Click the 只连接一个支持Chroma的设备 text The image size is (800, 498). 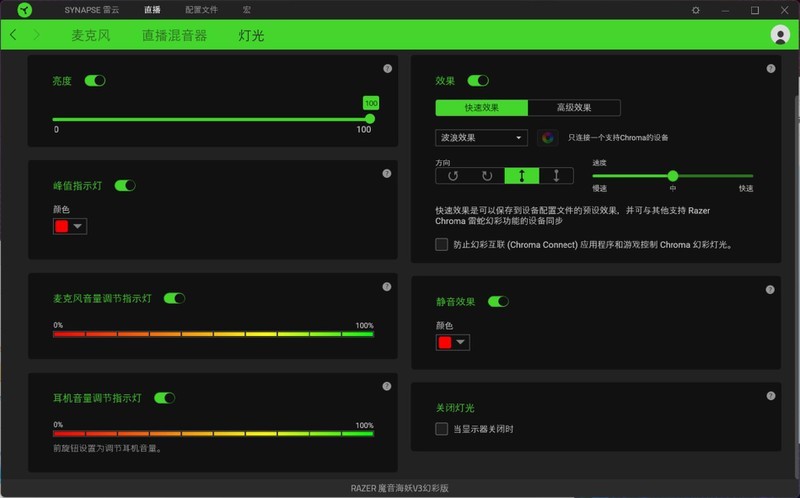pyautogui.click(x=618, y=138)
